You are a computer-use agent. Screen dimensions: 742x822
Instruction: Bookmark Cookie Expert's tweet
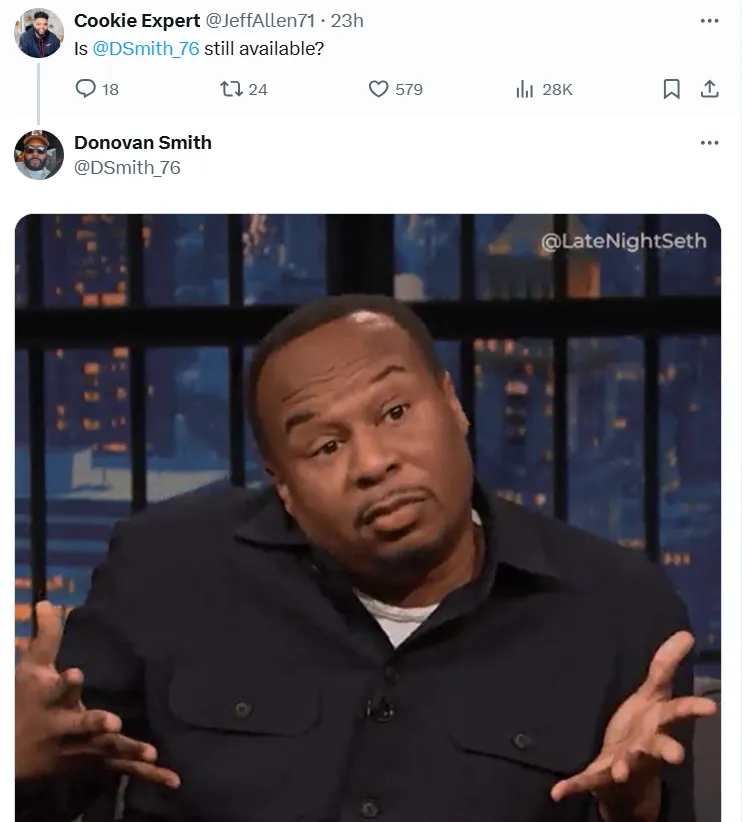click(671, 89)
